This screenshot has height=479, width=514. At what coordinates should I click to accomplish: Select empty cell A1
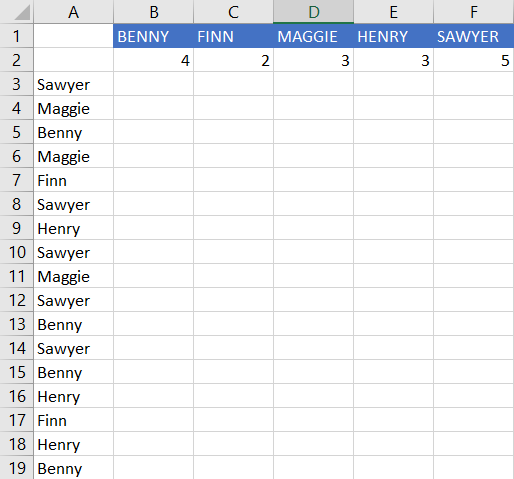73,36
